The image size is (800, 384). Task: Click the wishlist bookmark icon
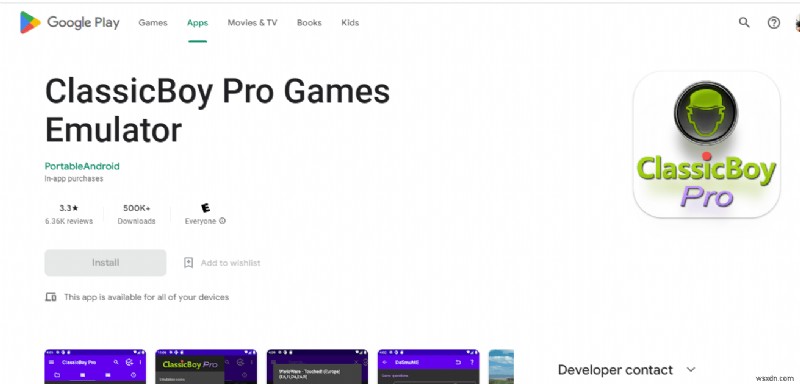188,263
